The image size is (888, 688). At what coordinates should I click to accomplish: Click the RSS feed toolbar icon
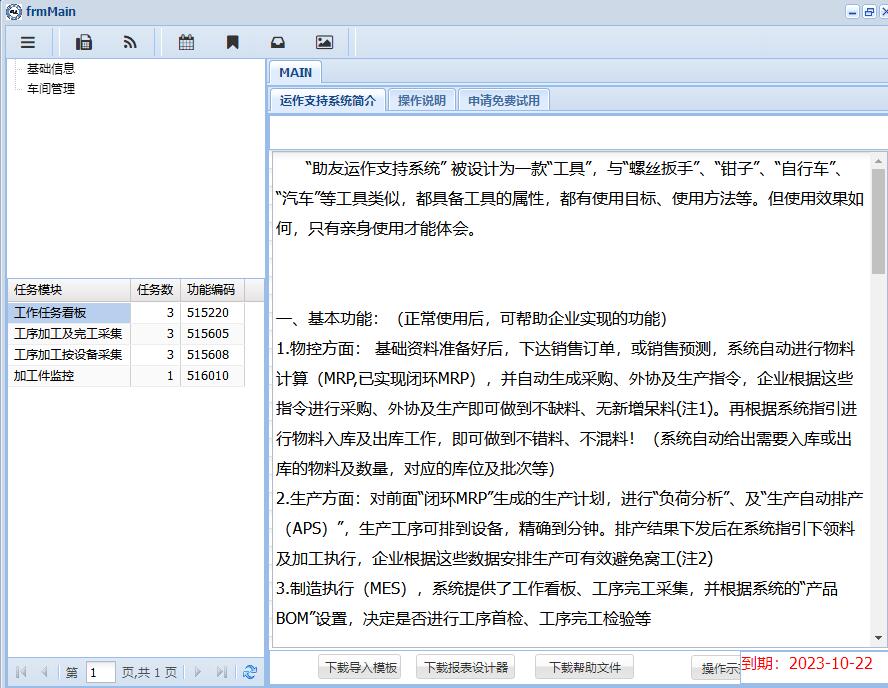coord(130,42)
